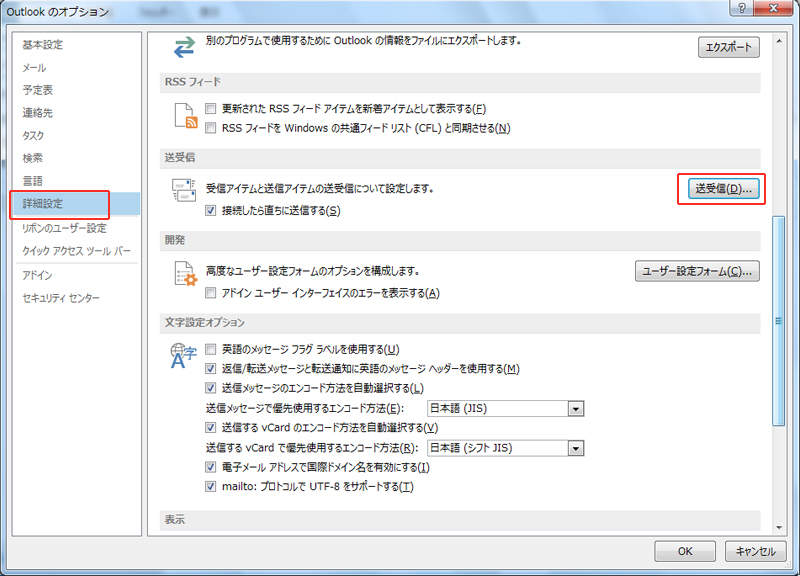The height and width of the screenshot is (576, 800).
Task: Open 日本語 (シフト JIS) vCard encoding dropdown
Action: [x=505, y=448]
